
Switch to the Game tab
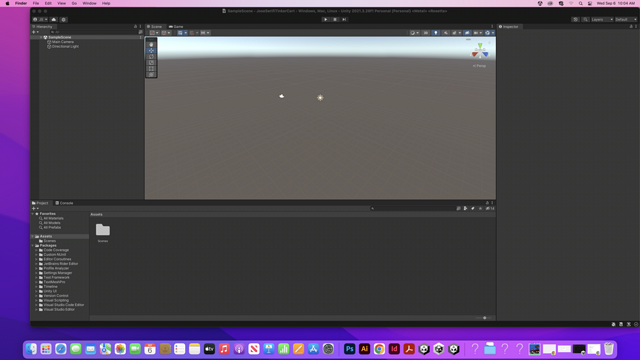pyautogui.click(x=176, y=27)
